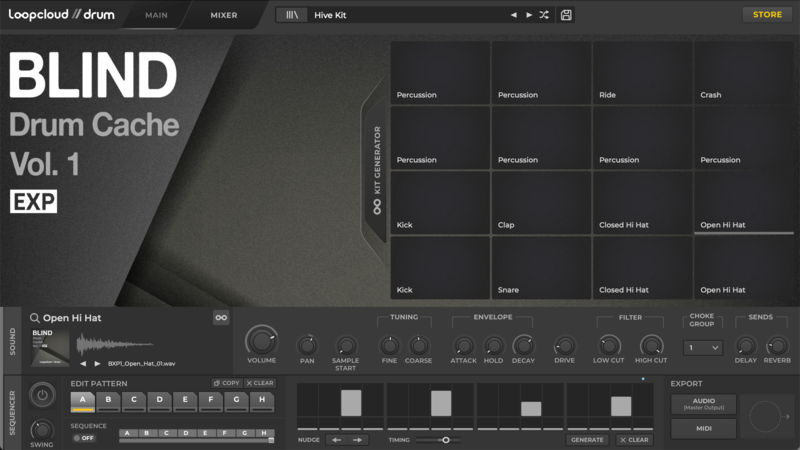Click the Attack envelope knob
The image size is (800, 450).
click(463, 346)
